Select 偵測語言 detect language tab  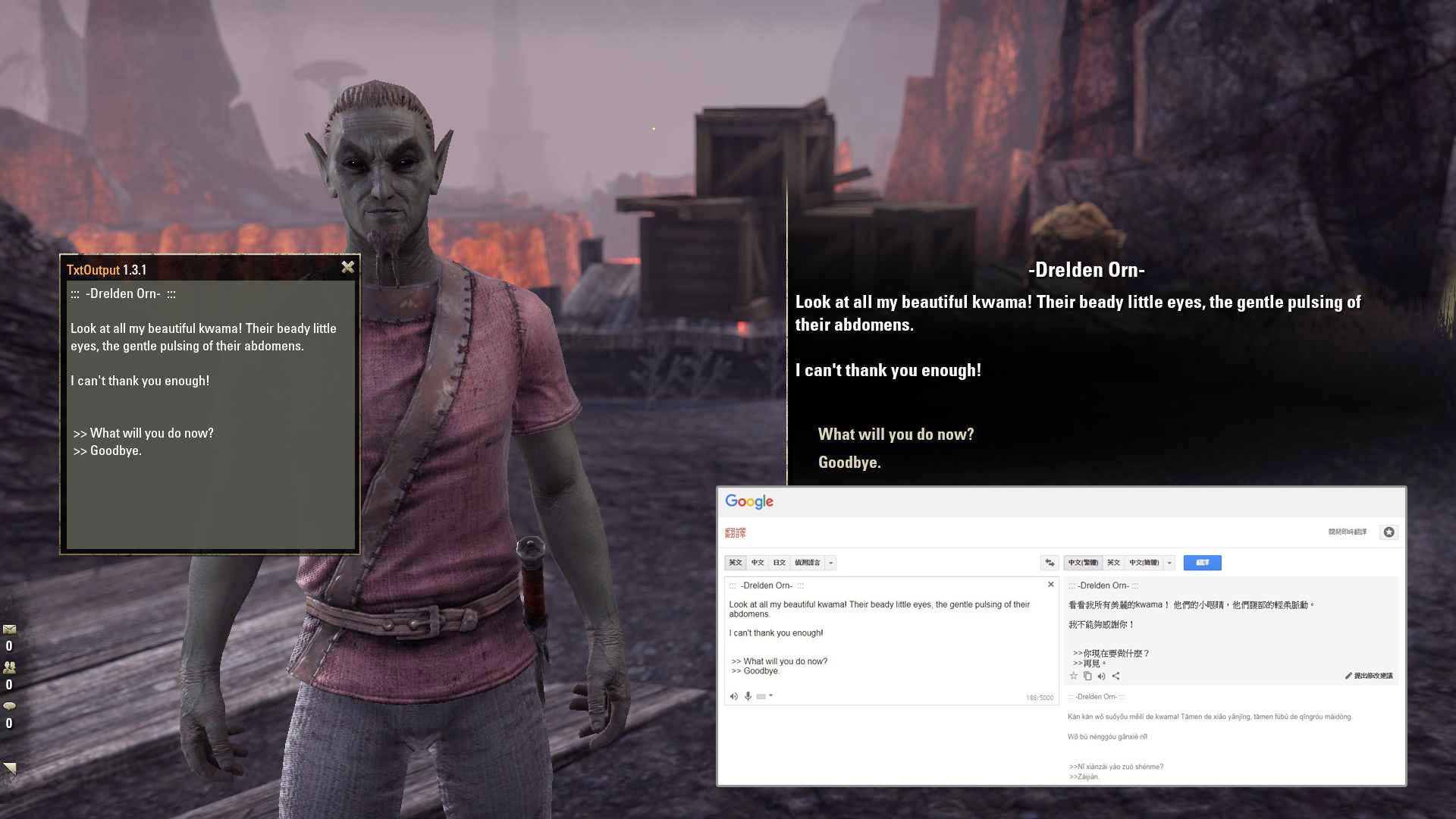[x=807, y=563]
